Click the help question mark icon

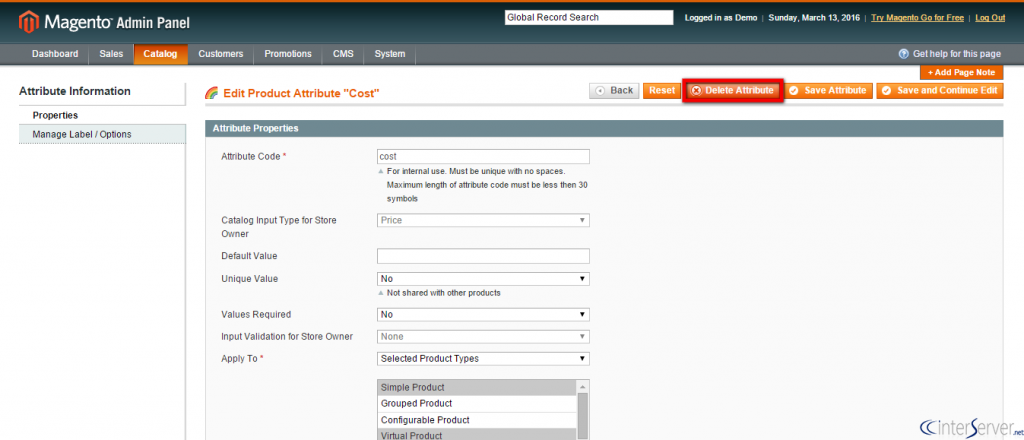click(x=904, y=54)
